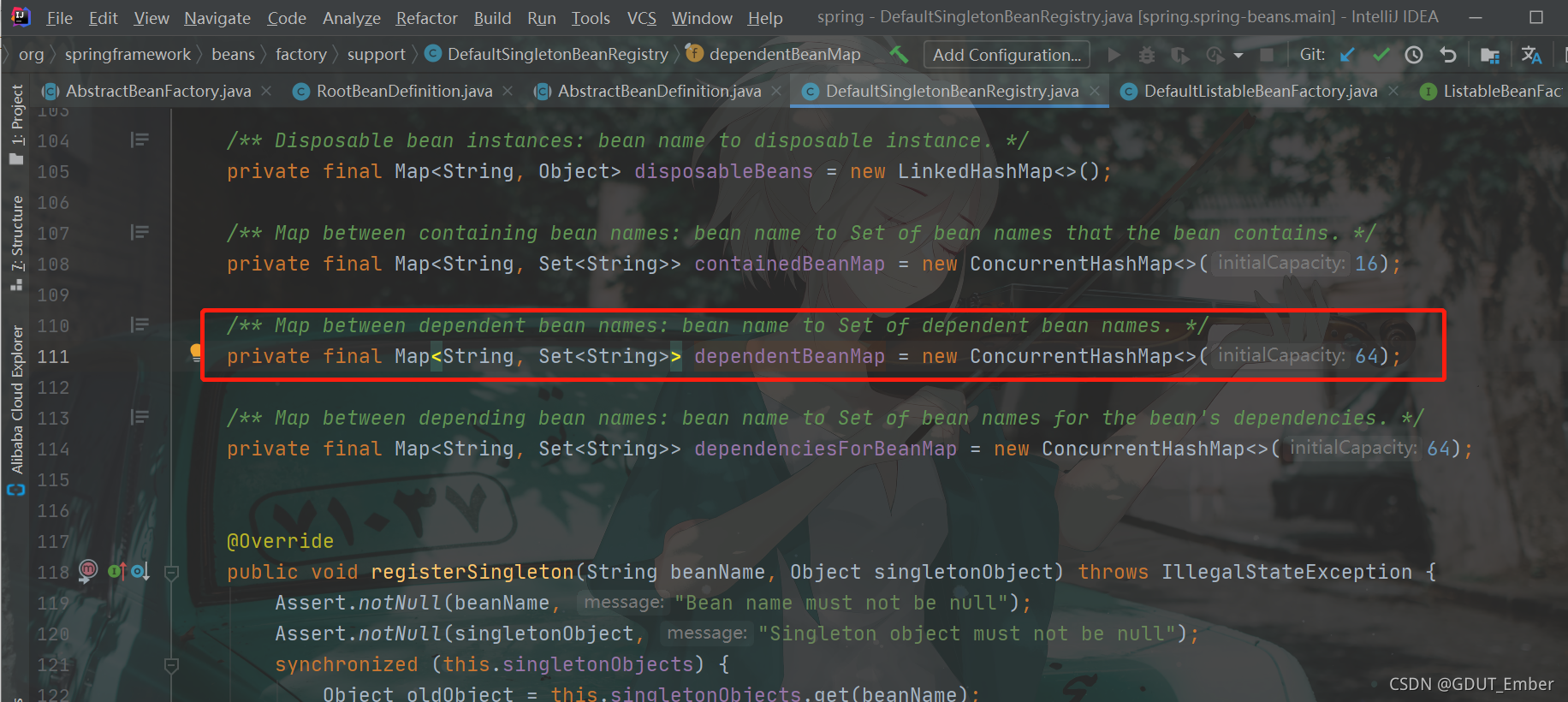Viewport: 1568px width, 702px height.
Task: Open the profiler dropdown arrow
Action: pos(1238,56)
